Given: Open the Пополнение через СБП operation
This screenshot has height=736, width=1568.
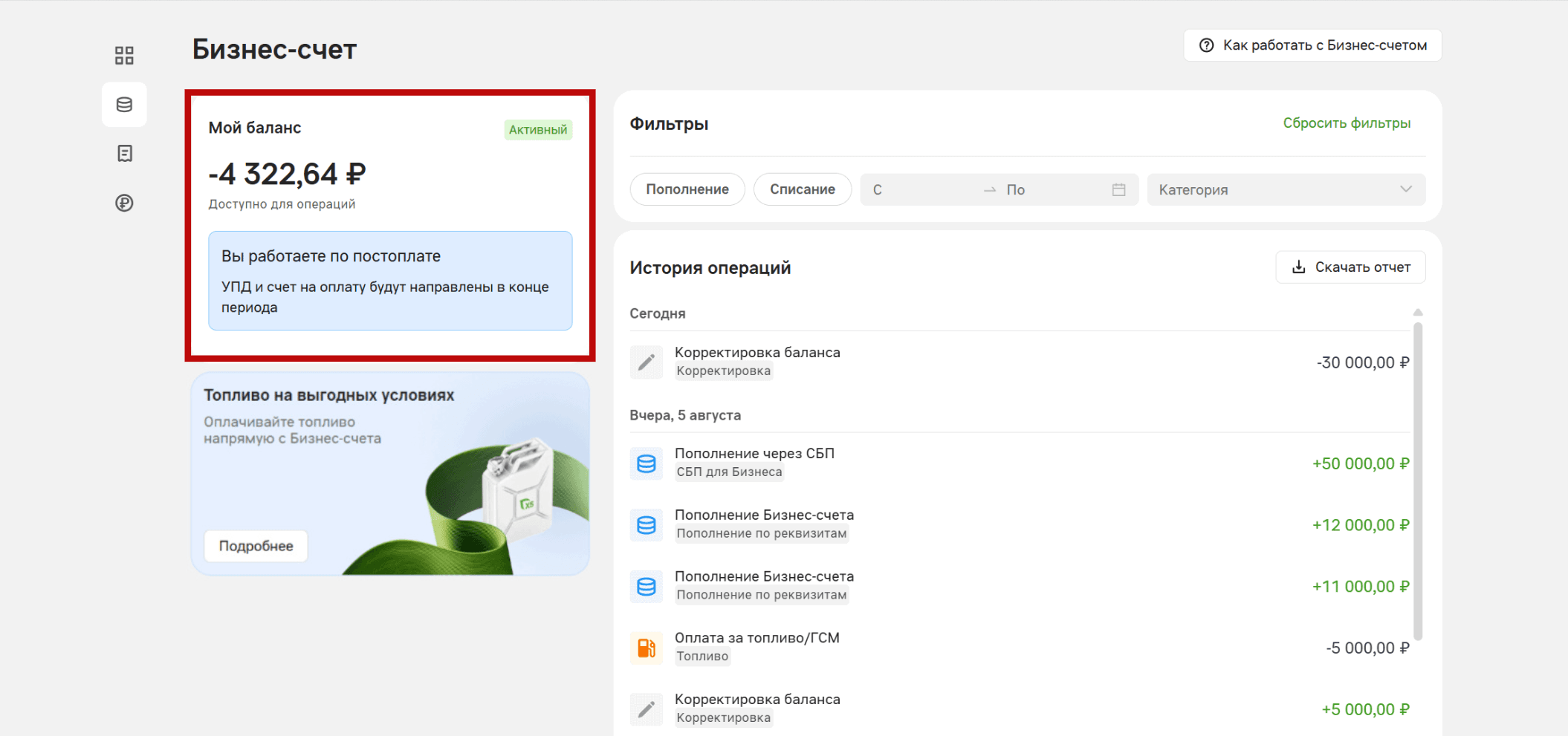Looking at the screenshot, I should 1020,463.
